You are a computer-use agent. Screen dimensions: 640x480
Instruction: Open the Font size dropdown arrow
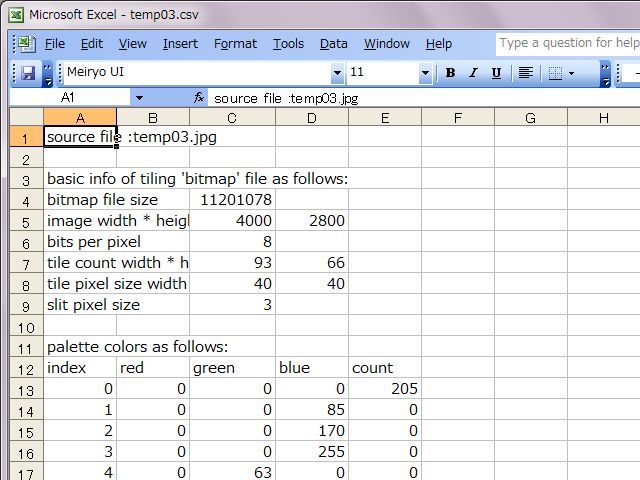pyautogui.click(x=425, y=73)
